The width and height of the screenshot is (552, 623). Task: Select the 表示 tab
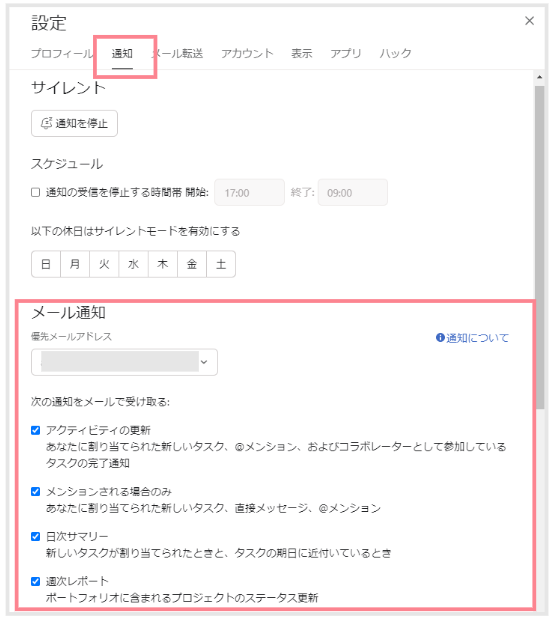coord(302,53)
